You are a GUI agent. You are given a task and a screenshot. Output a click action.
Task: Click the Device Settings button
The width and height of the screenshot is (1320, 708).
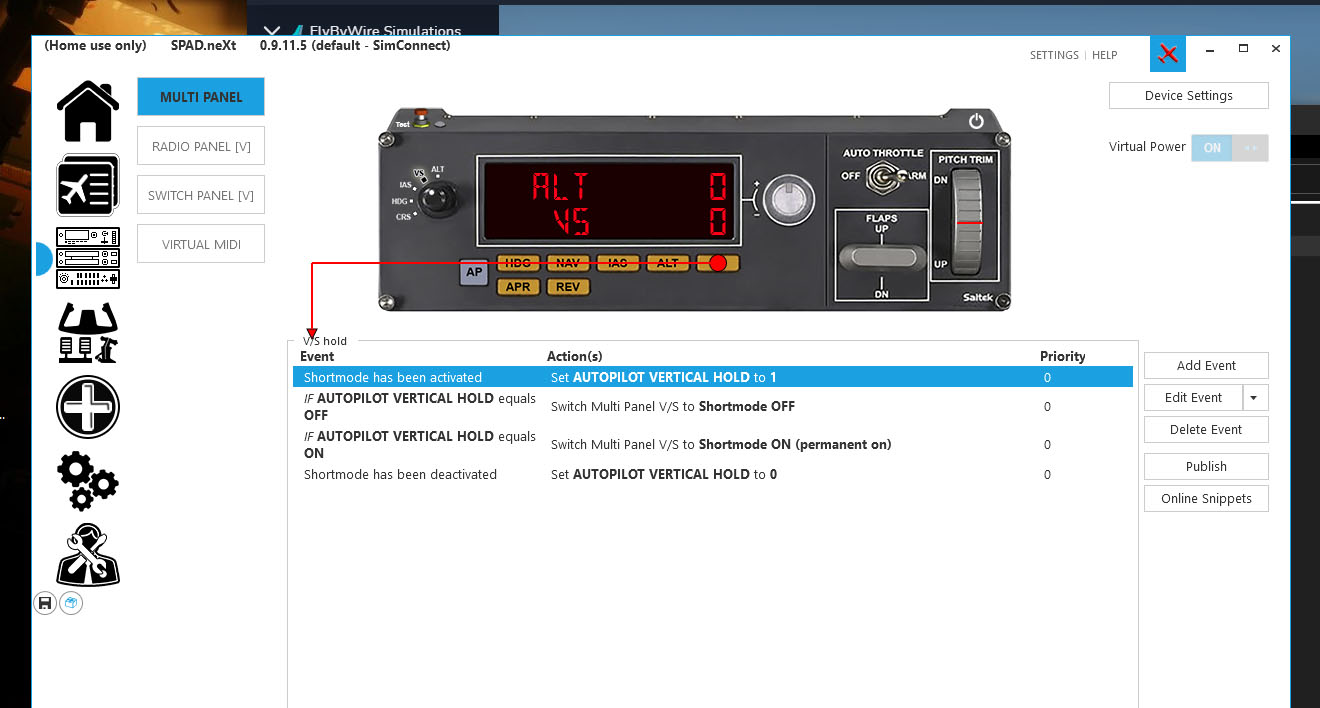pos(1188,95)
